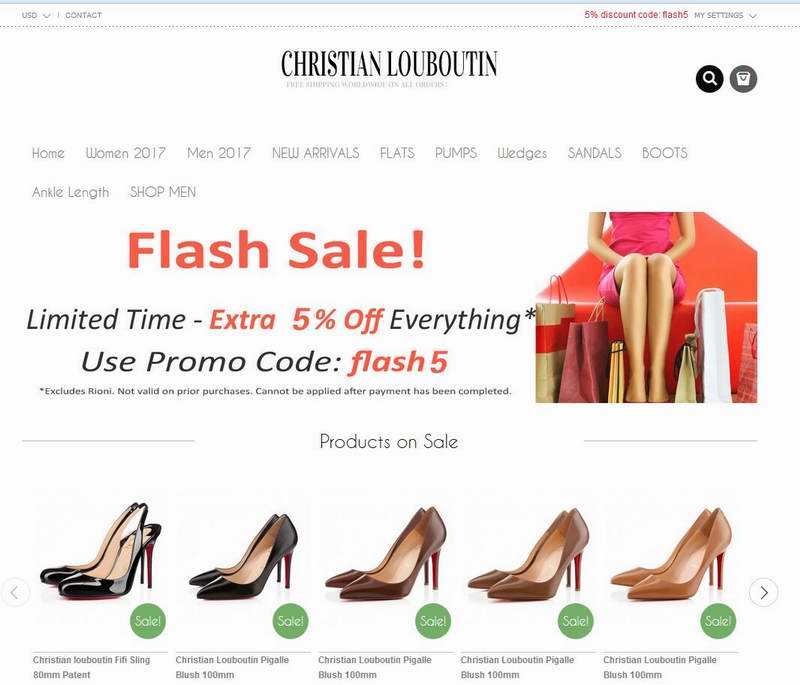The height and width of the screenshot is (685, 800).
Task: Open the shopping cart icon
Action: [x=743, y=79]
